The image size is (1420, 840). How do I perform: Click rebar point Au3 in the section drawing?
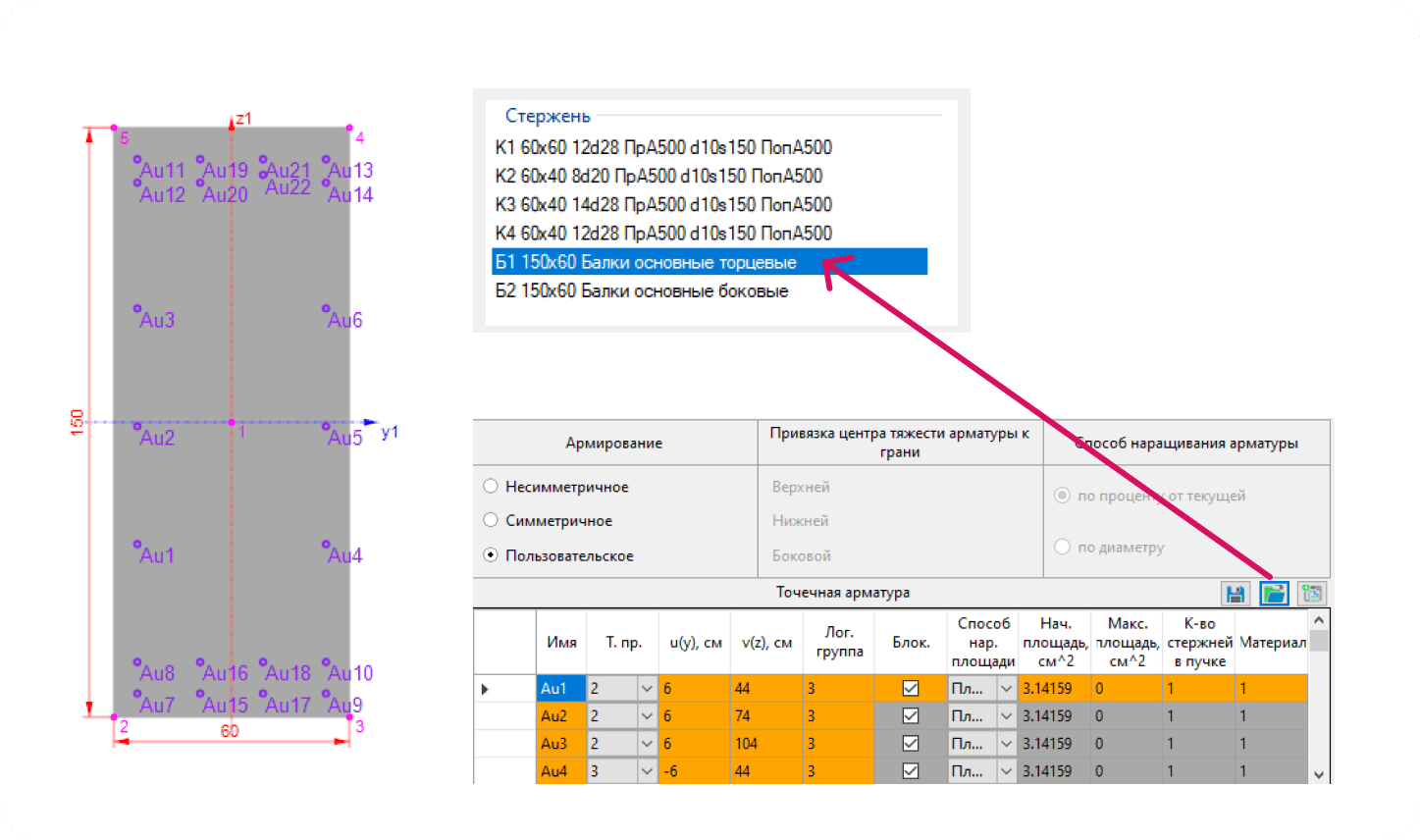tap(137, 308)
